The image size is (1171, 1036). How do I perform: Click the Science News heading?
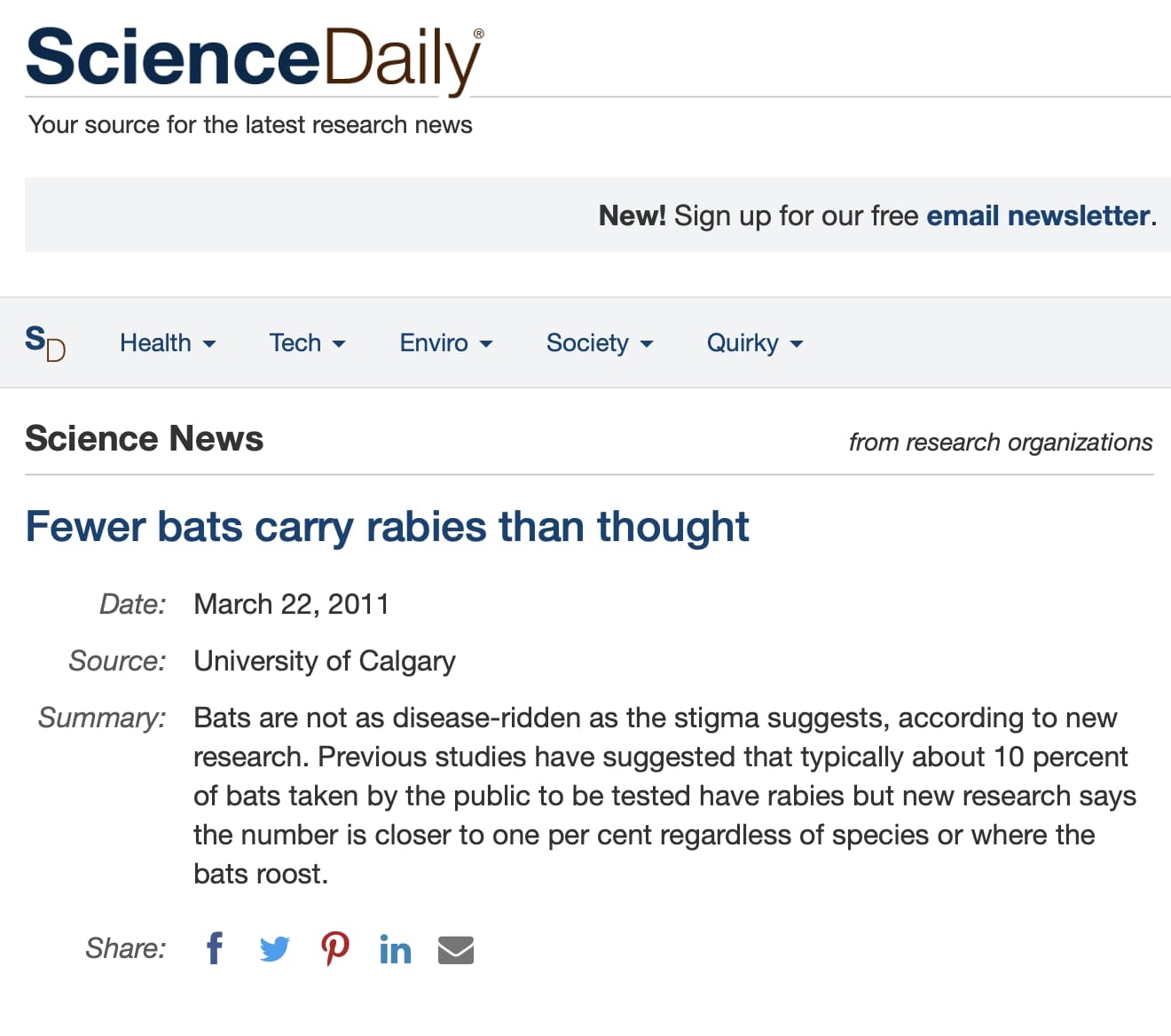pyautogui.click(x=145, y=439)
